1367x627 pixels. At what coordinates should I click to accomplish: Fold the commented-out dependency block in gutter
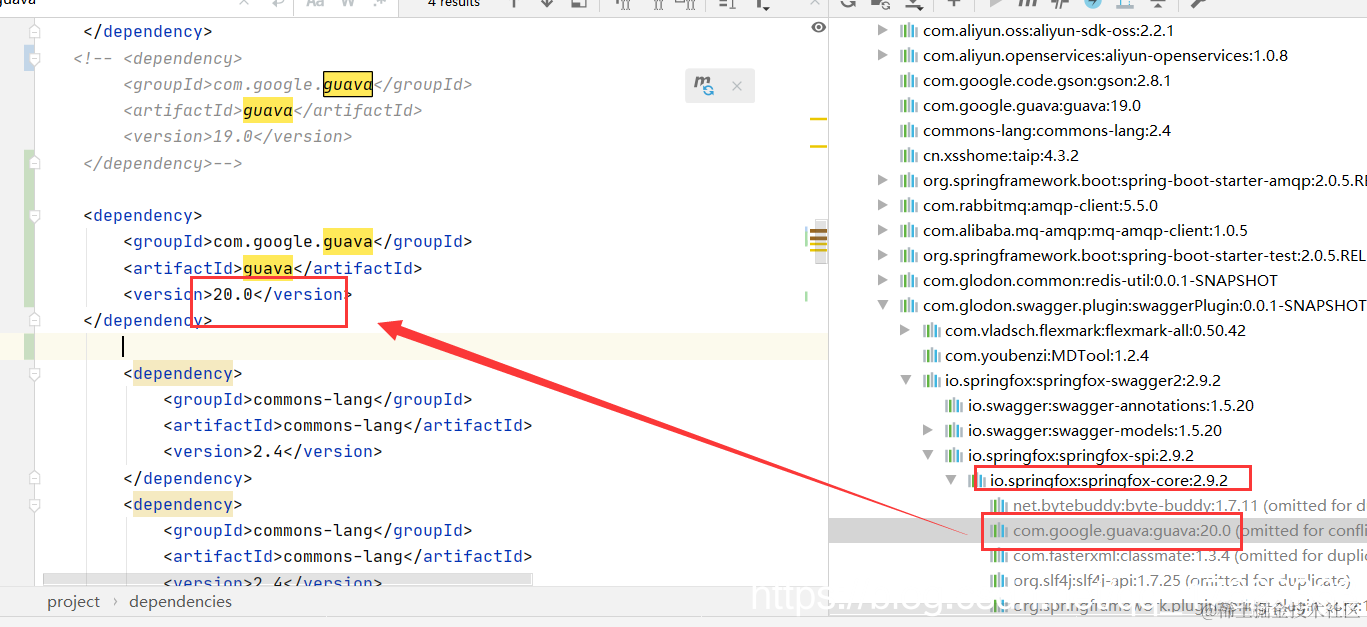point(35,59)
